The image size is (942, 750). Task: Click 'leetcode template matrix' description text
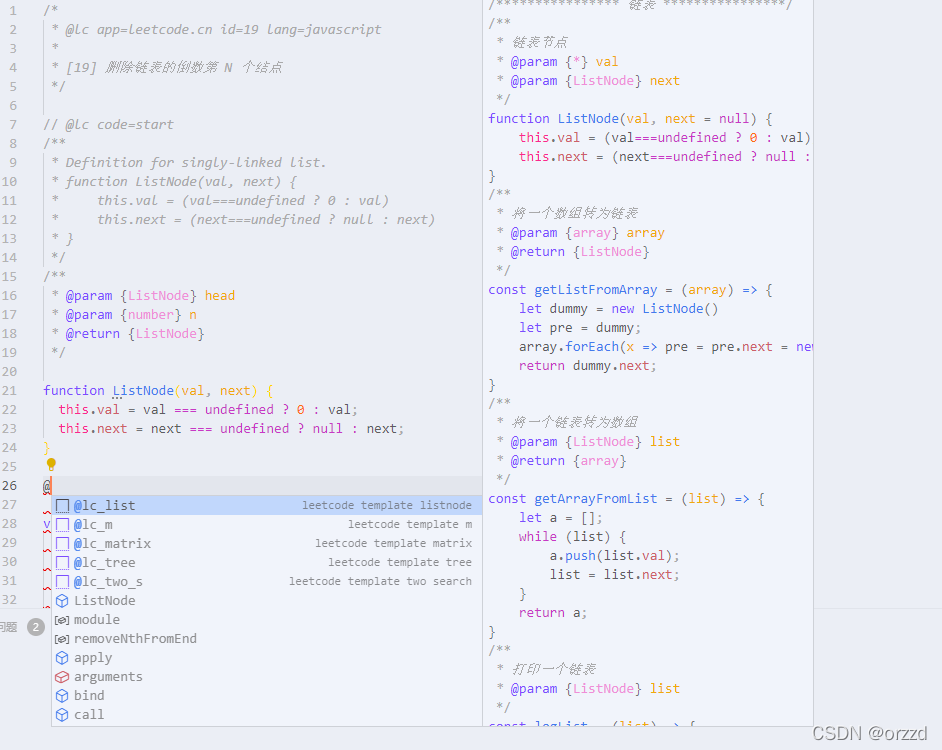click(x=394, y=543)
